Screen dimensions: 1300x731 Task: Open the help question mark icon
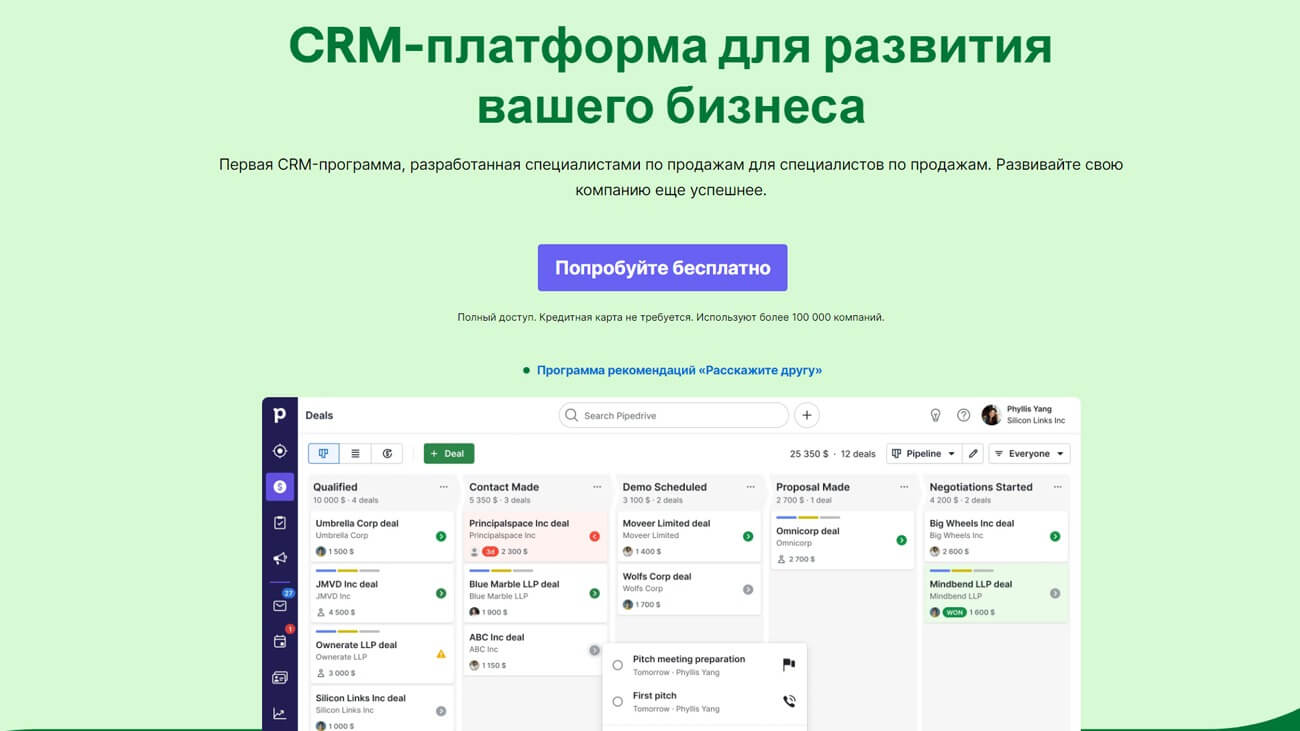[x=963, y=415]
